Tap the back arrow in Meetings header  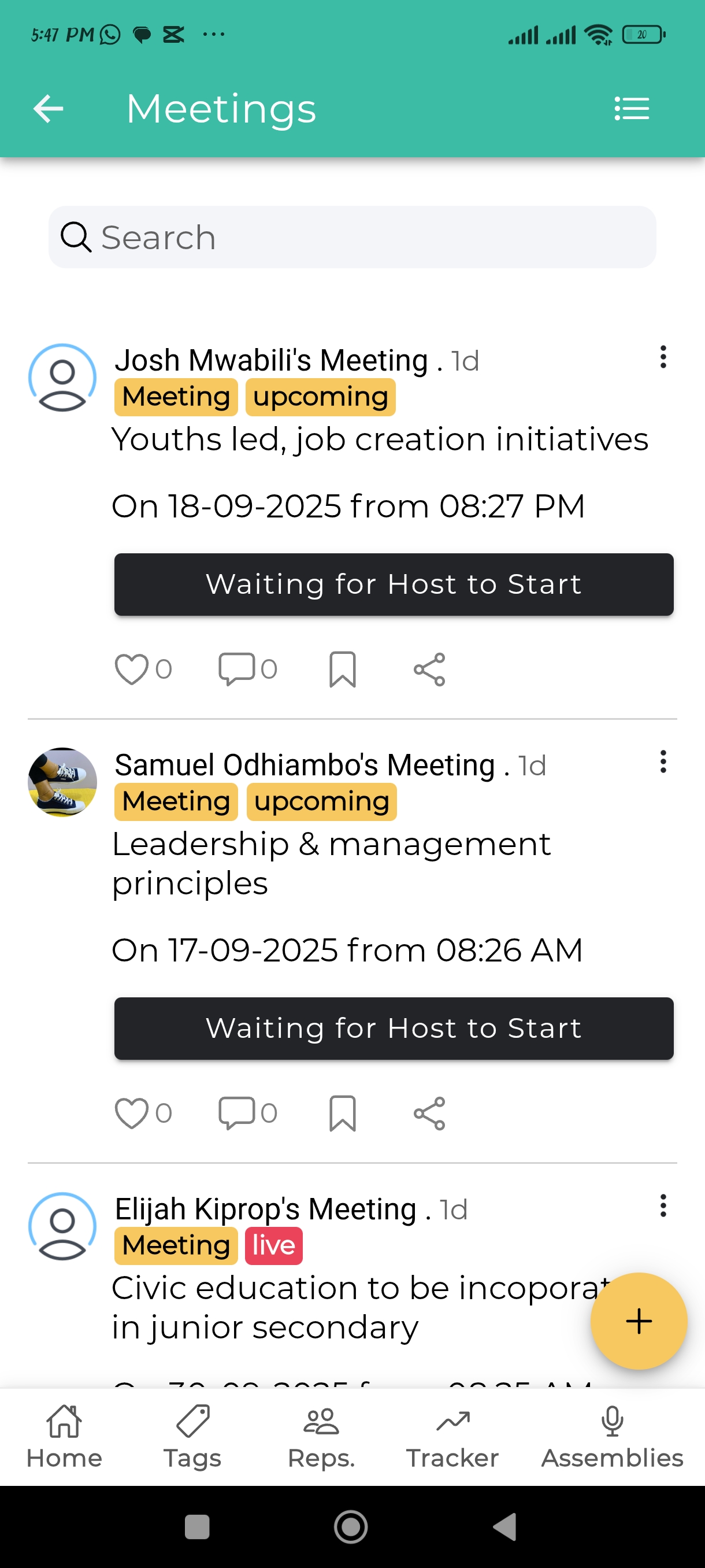pyautogui.click(x=48, y=109)
